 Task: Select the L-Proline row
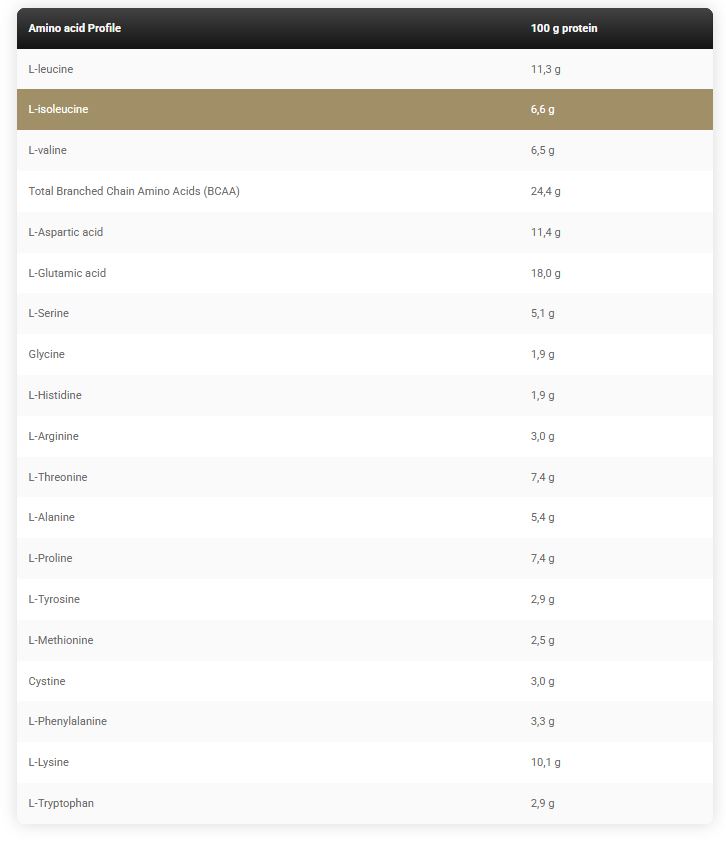coord(365,558)
